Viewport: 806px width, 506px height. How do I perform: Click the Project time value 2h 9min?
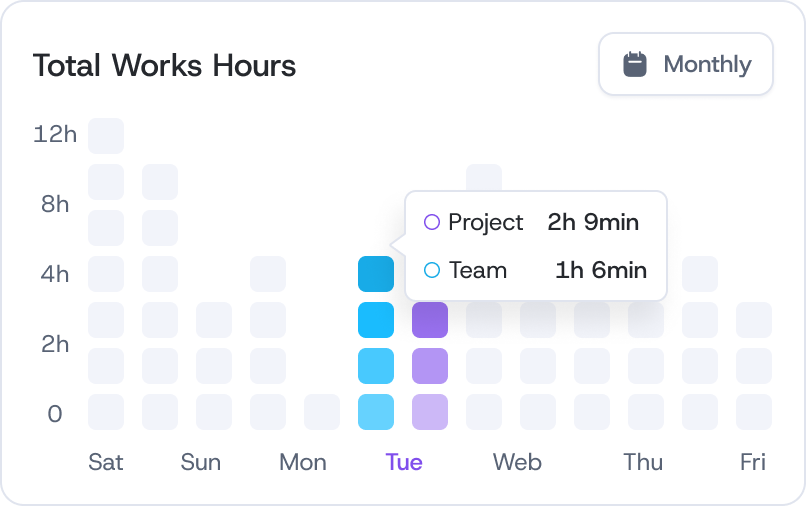pyautogui.click(x=593, y=222)
